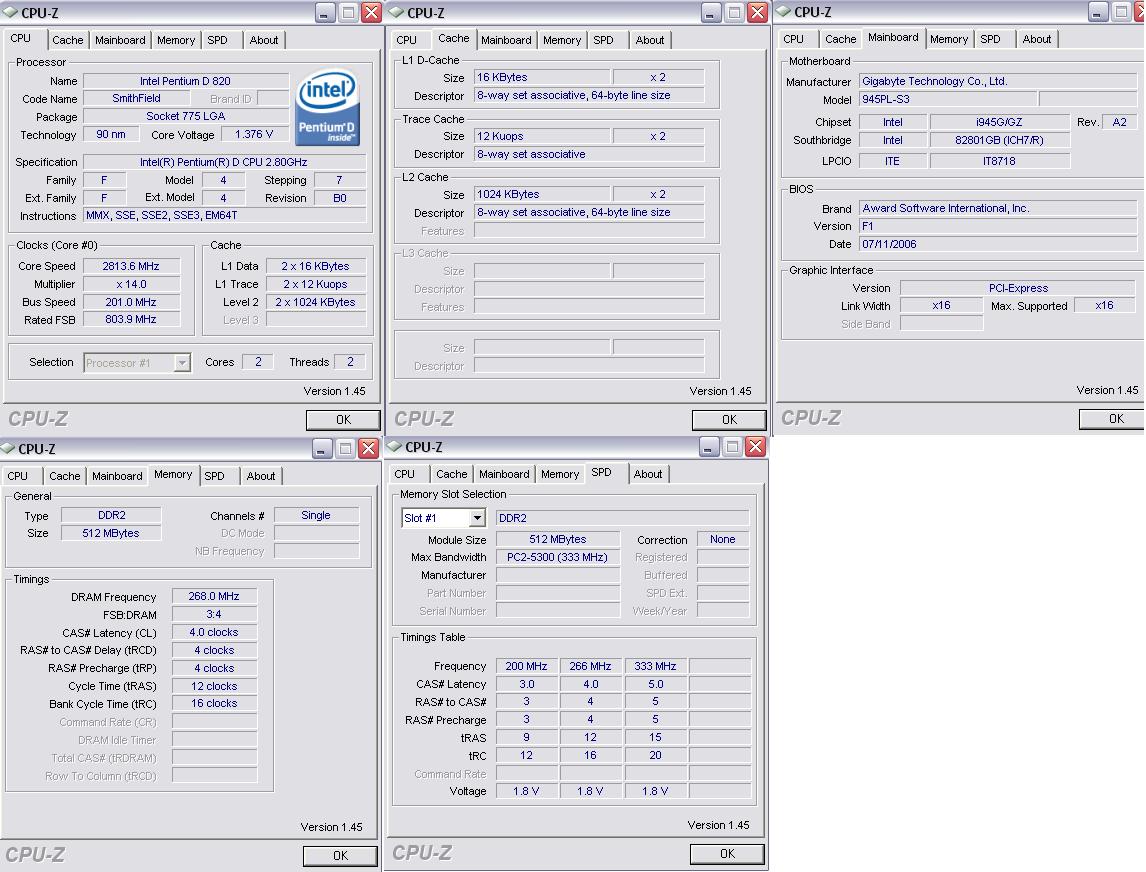Image resolution: width=1146 pixels, height=872 pixels.
Task: Click the Rated FSB value 803.9 MHz
Action: pyautogui.click(x=131, y=319)
